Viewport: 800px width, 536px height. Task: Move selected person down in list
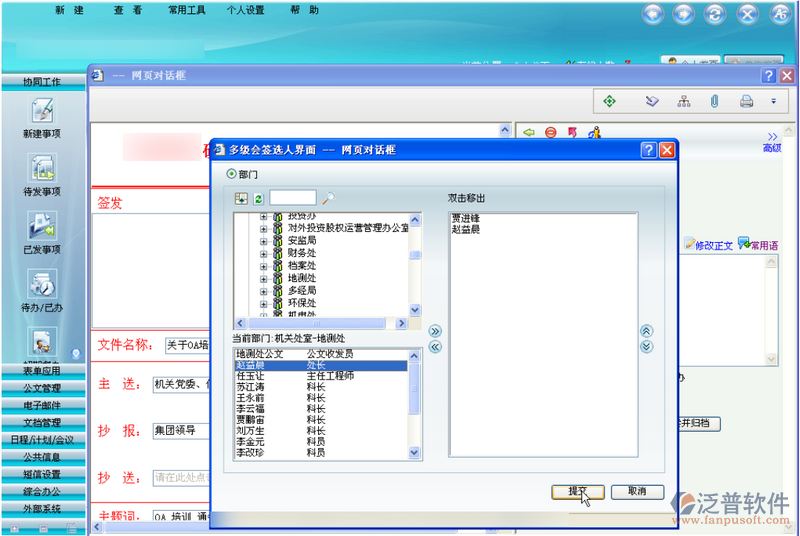[646, 347]
